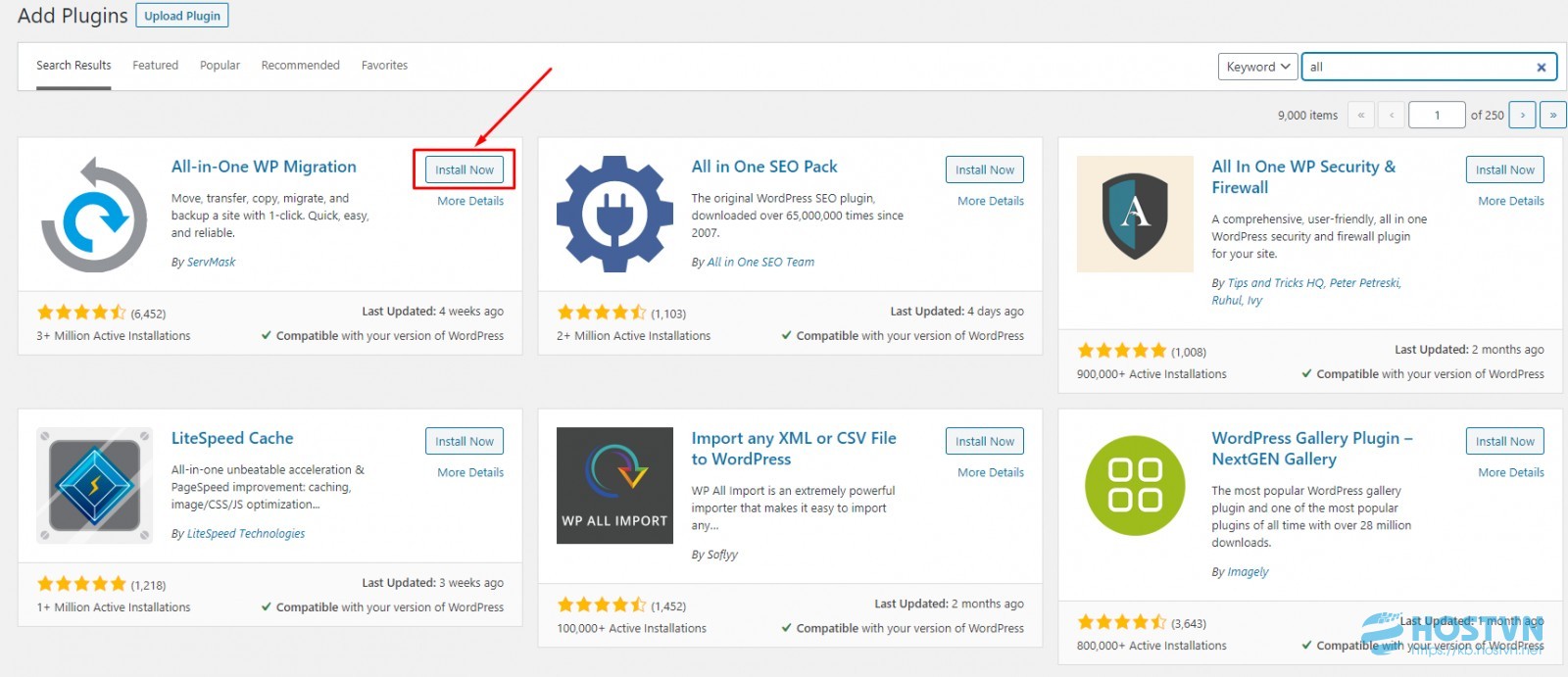Click the '900,000+ Active Installations' text
The width and height of the screenshot is (1568, 677).
coord(1151,373)
